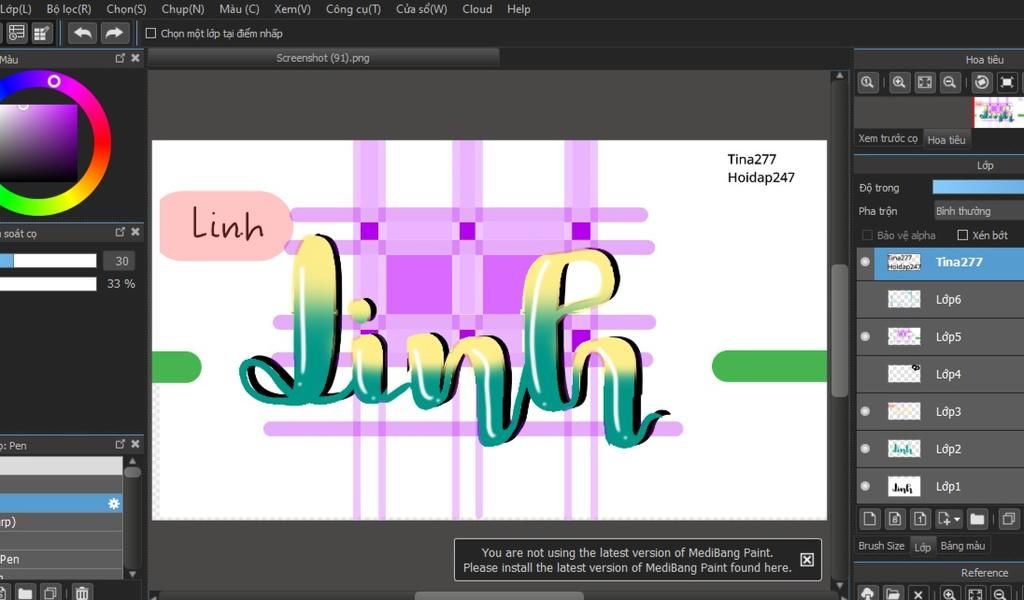Hide the Lớp2 layer
The width and height of the screenshot is (1024, 600).
coord(865,449)
